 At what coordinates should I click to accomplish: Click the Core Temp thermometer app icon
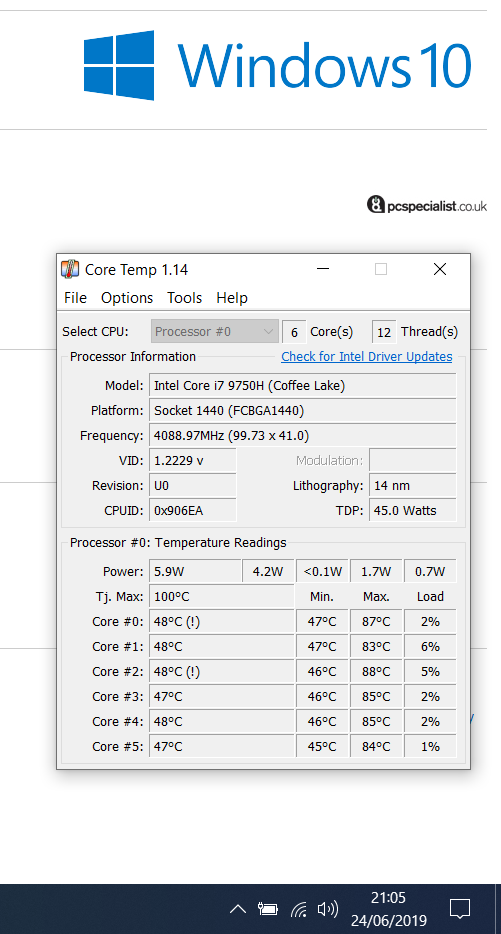point(70,269)
